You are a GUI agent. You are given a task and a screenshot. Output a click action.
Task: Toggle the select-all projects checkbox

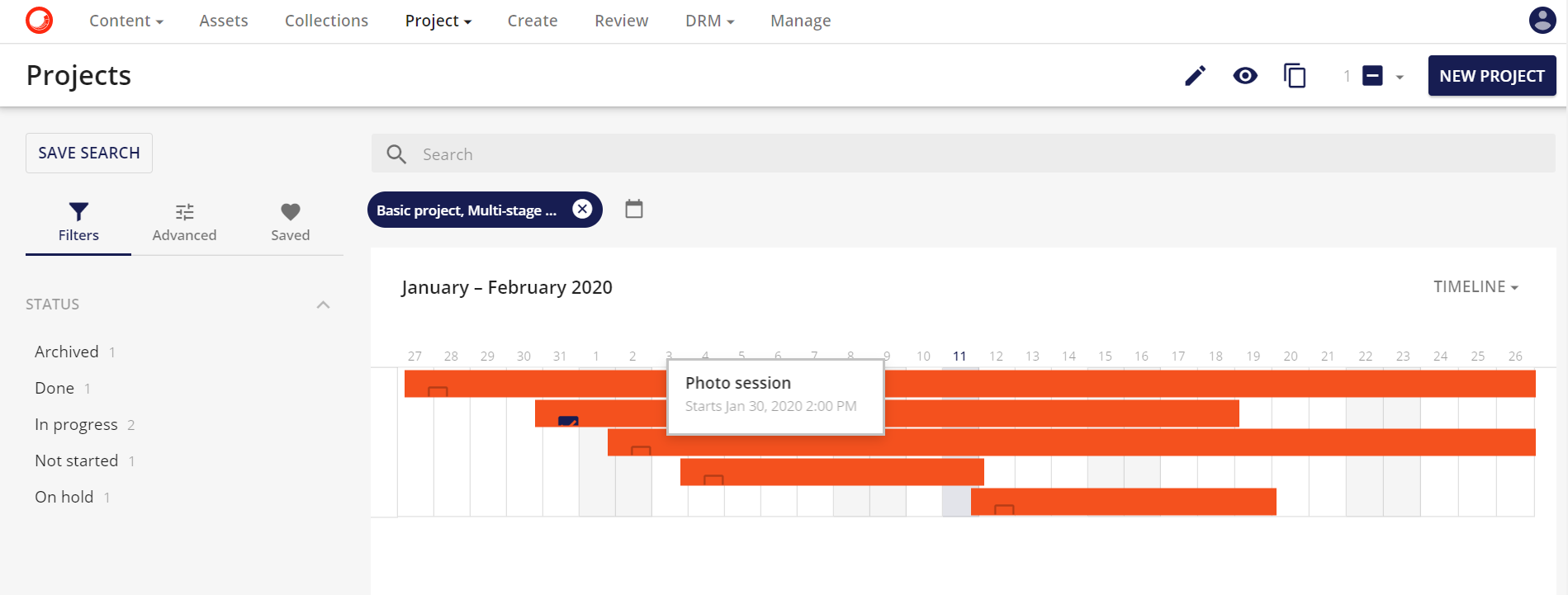pyautogui.click(x=1371, y=75)
